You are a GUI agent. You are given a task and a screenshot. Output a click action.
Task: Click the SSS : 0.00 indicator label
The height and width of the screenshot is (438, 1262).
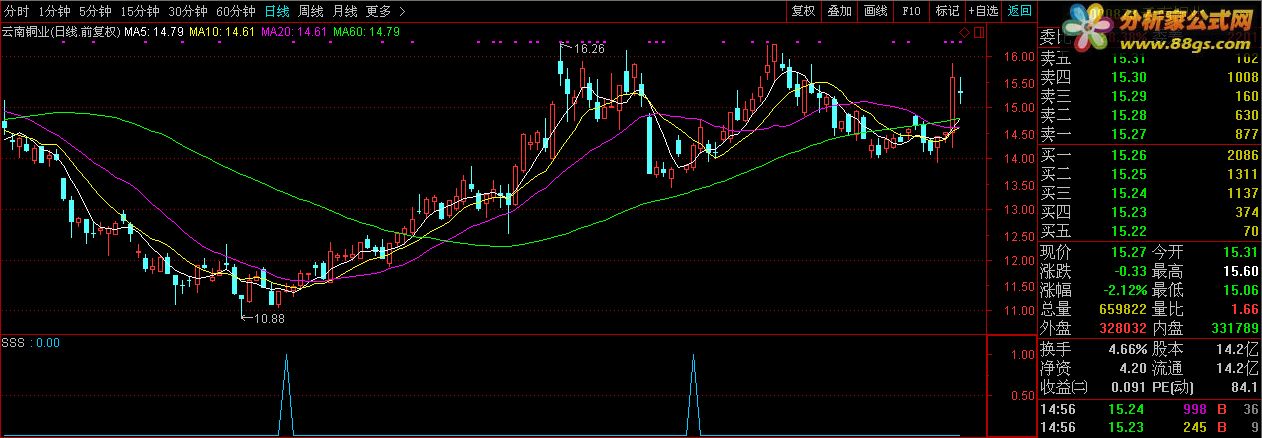coord(31,342)
